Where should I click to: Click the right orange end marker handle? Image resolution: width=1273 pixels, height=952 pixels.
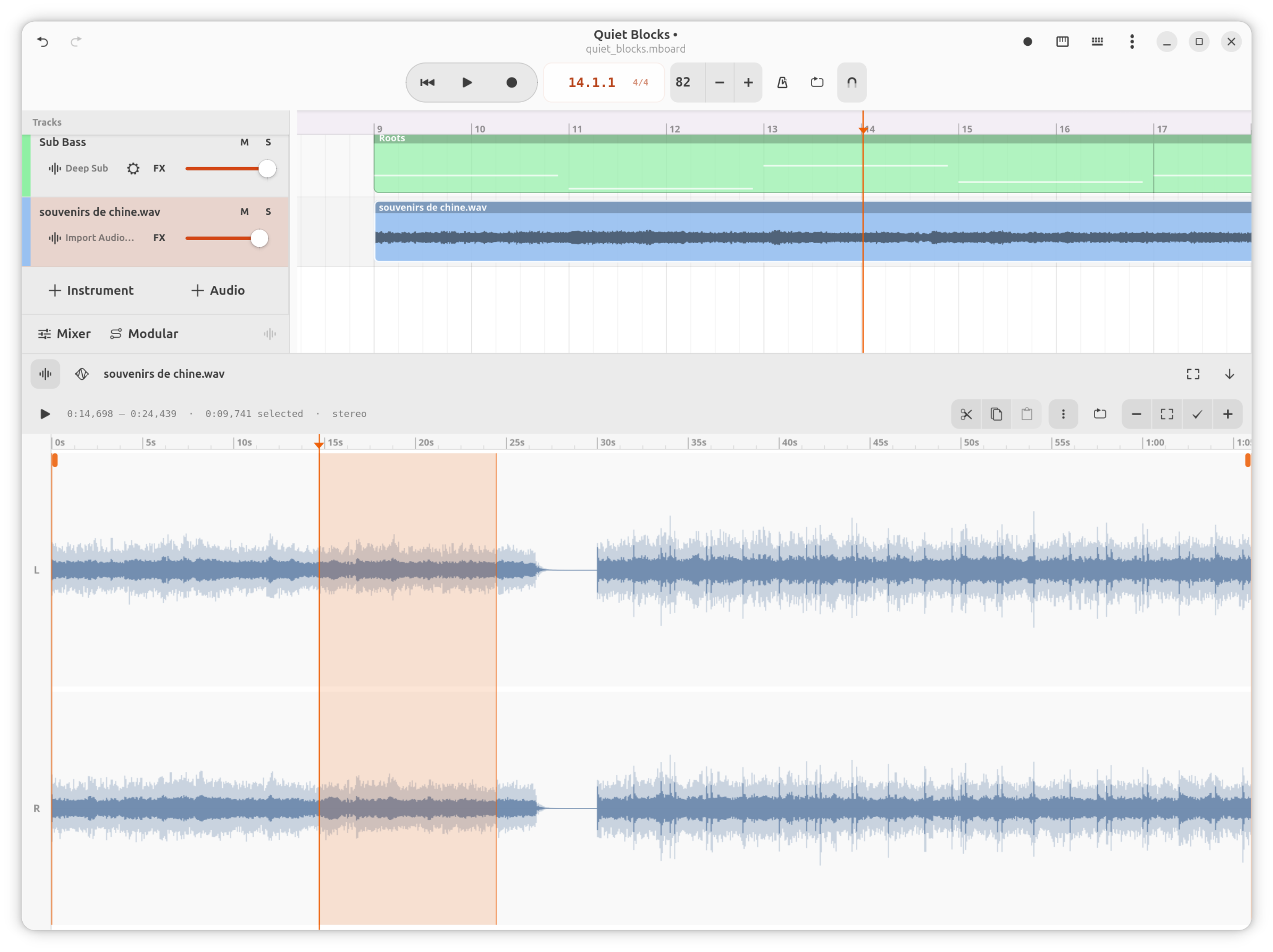point(1247,460)
